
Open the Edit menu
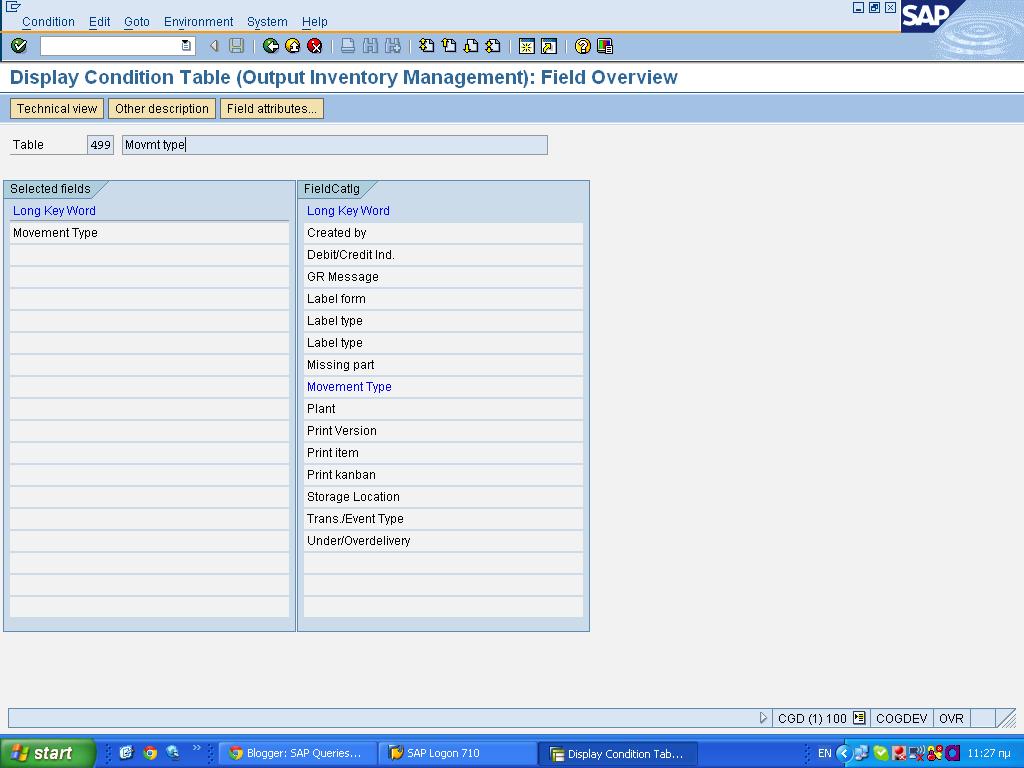(99, 22)
